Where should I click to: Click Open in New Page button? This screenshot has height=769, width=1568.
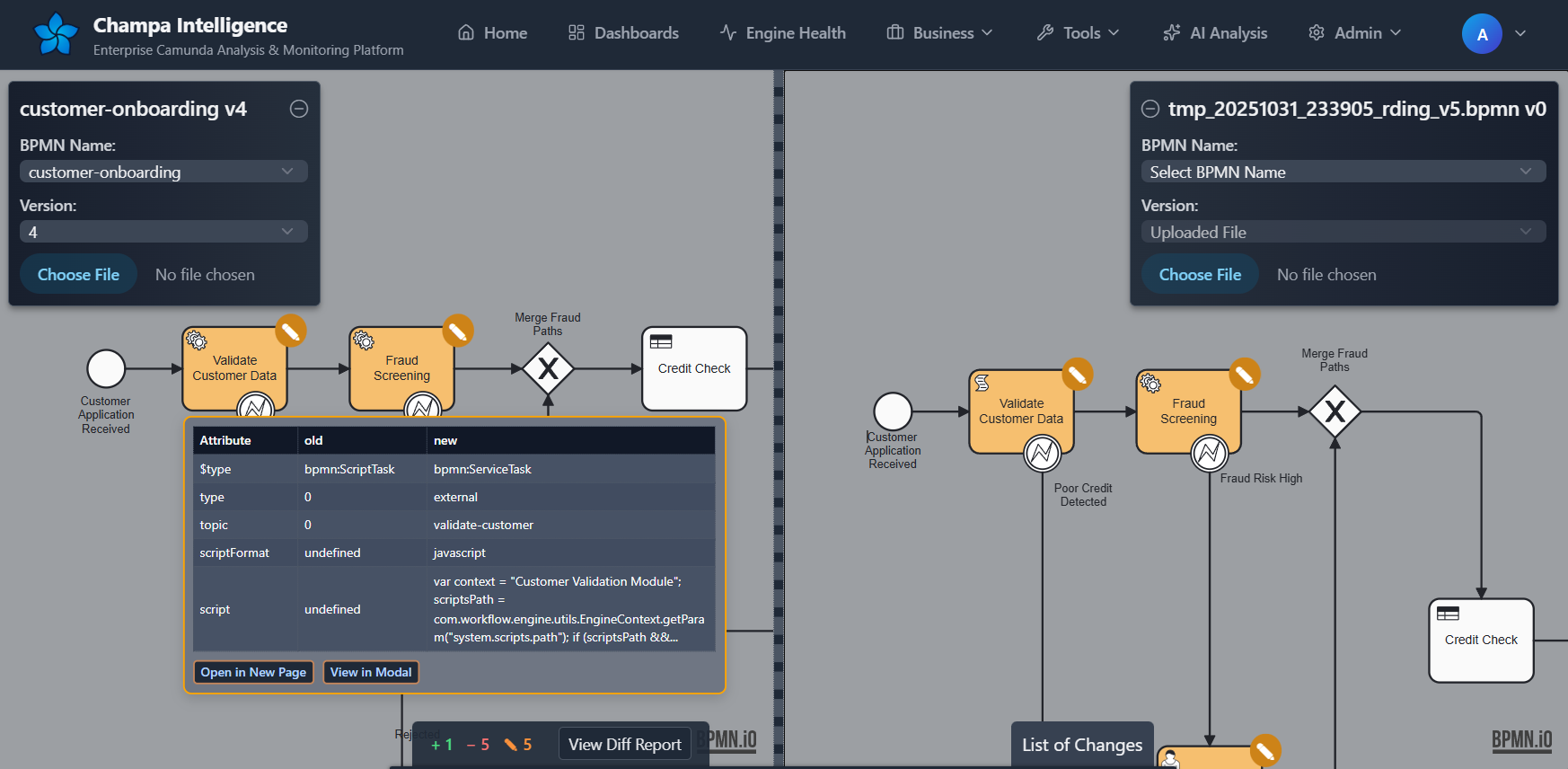253,672
